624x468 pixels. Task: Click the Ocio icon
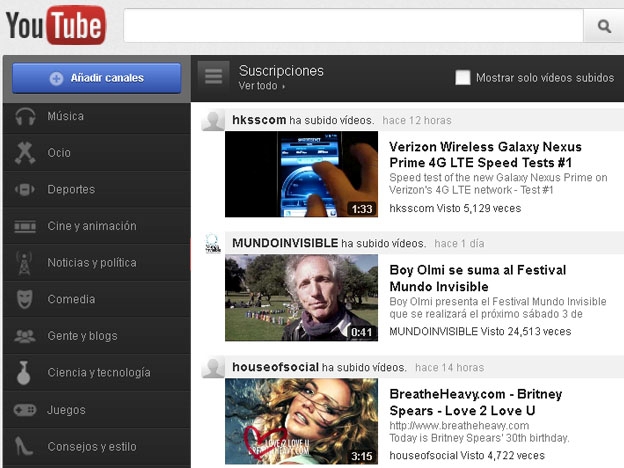(x=25, y=153)
